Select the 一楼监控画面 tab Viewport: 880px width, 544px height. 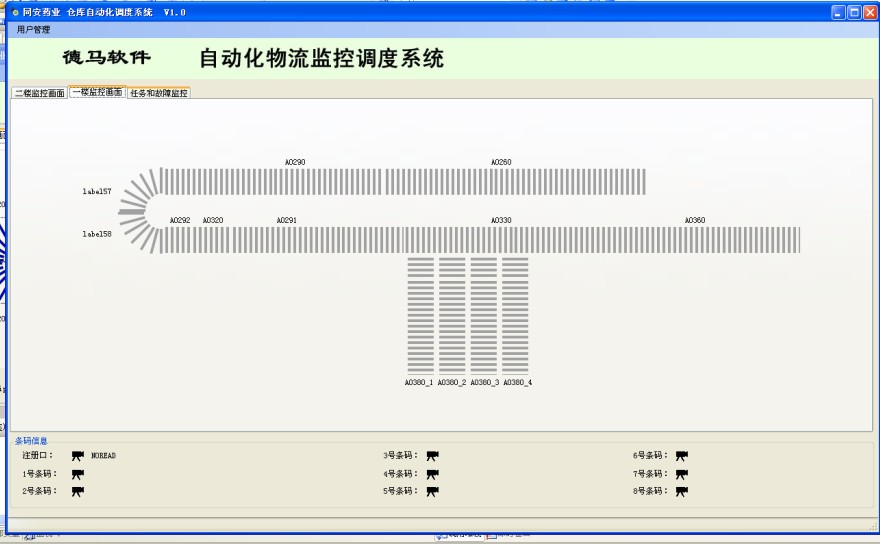pyautogui.click(x=97, y=92)
